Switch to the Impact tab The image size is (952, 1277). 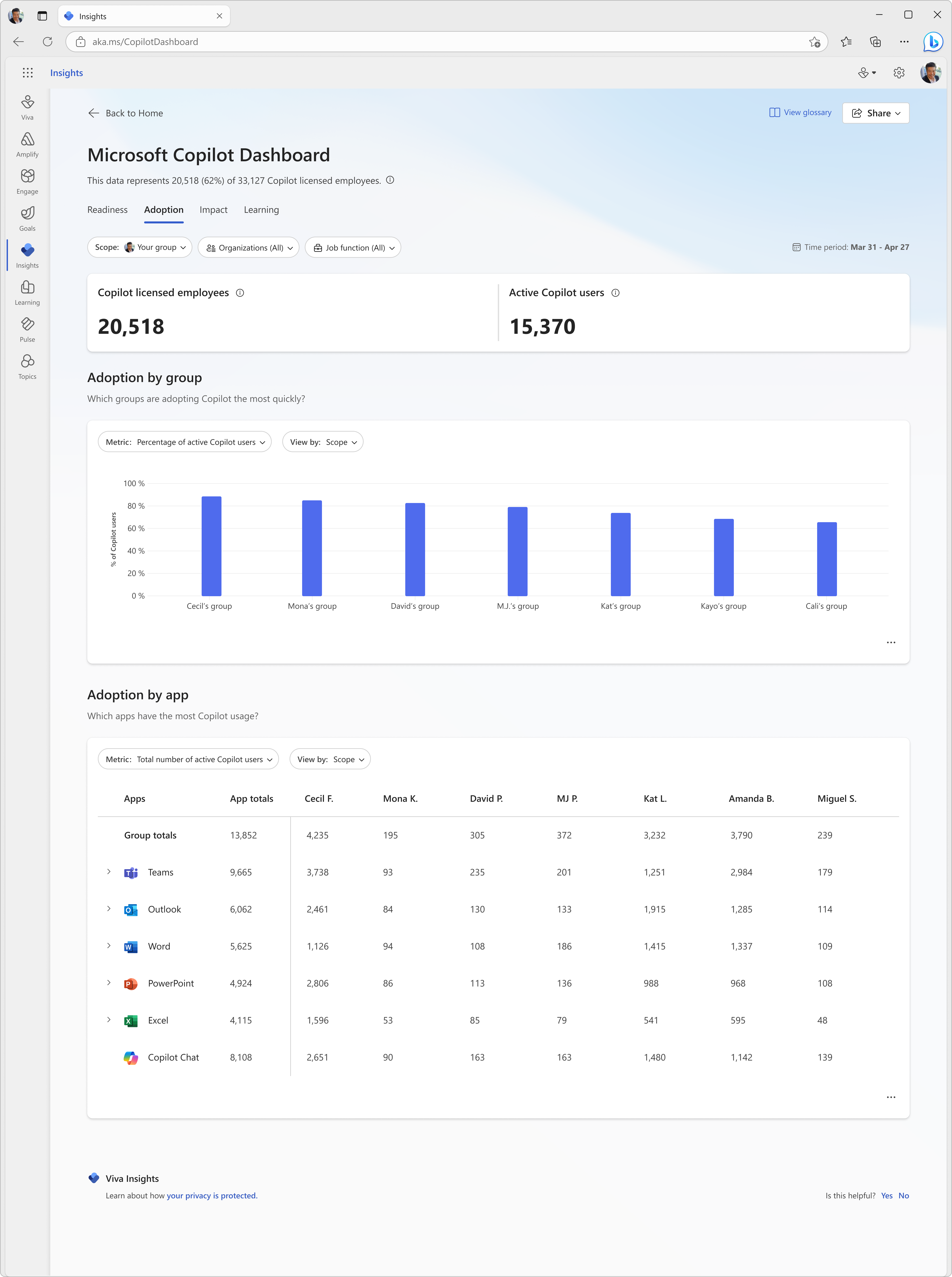[x=213, y=210]
